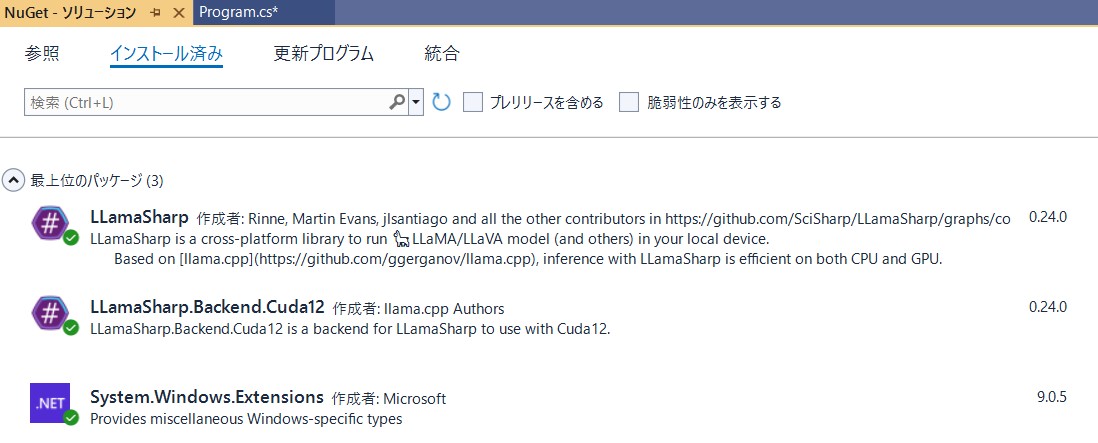Click the magnifier search icon
Viewport: 1098px width, 443px height.
(397, 102)
